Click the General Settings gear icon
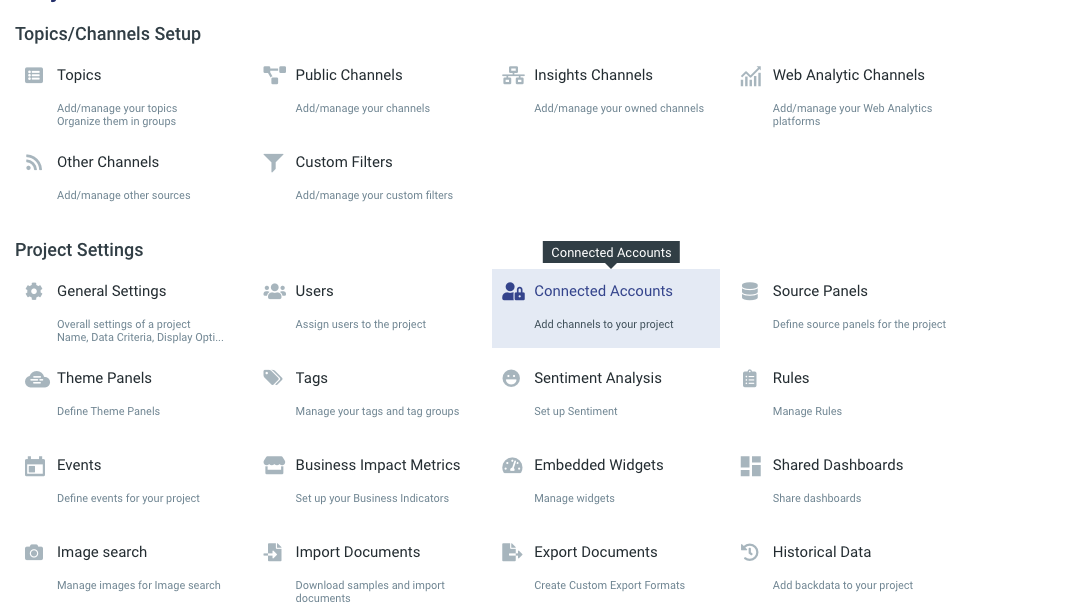1074x615 pixels. point(34,291)
